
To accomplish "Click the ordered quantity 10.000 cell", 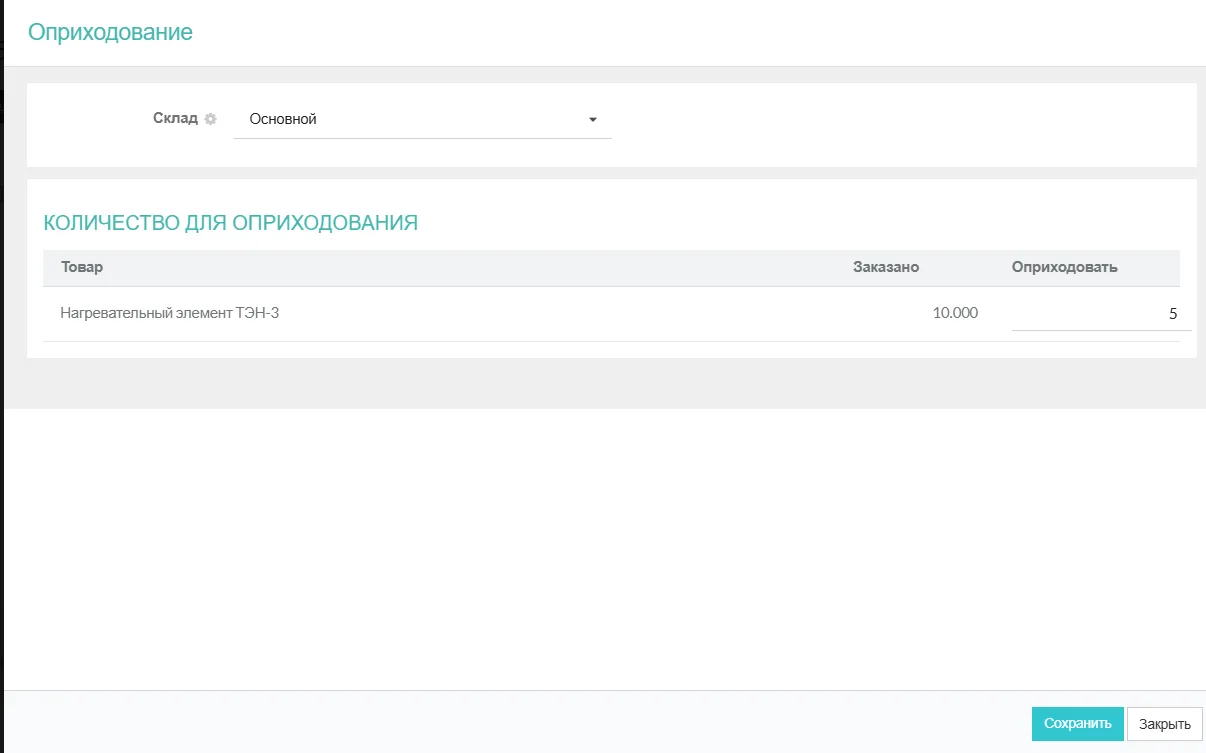I will (954, 313).
